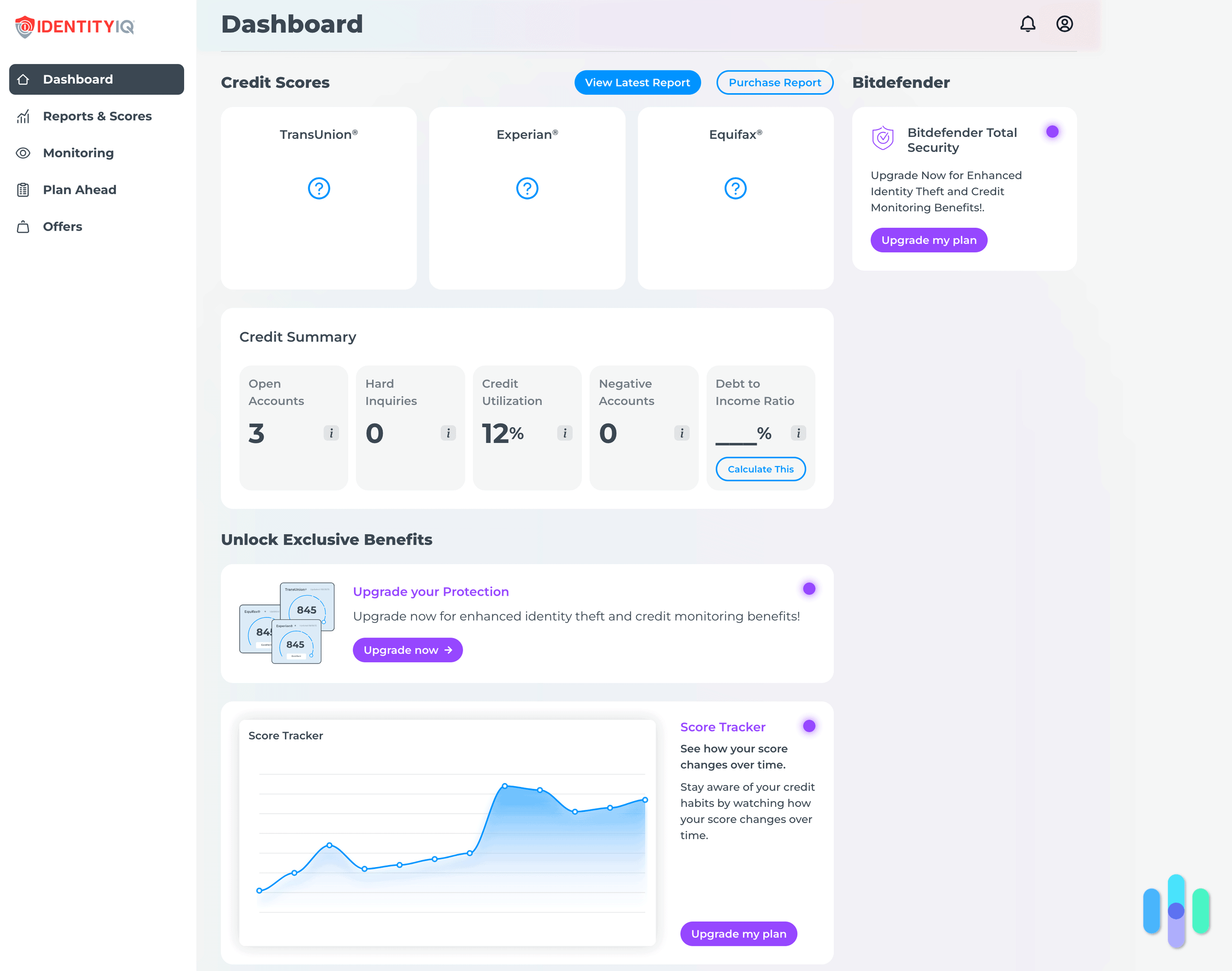The image size is (1232, 971).
Task: Click the Dashboard sidebar icon
Action: (x=25, y=79)
